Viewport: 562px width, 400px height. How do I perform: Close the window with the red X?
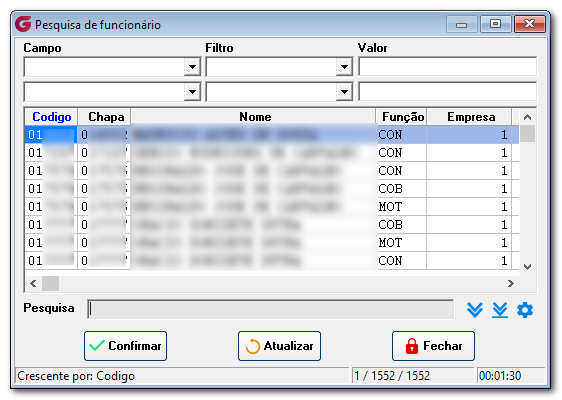coord(530,24)
